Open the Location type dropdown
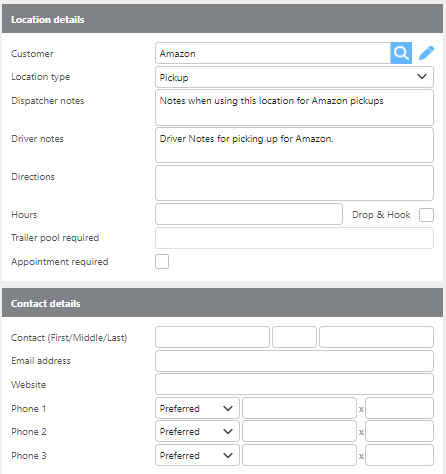This screenshot has width=446, height=474. [x=294, y=77]
